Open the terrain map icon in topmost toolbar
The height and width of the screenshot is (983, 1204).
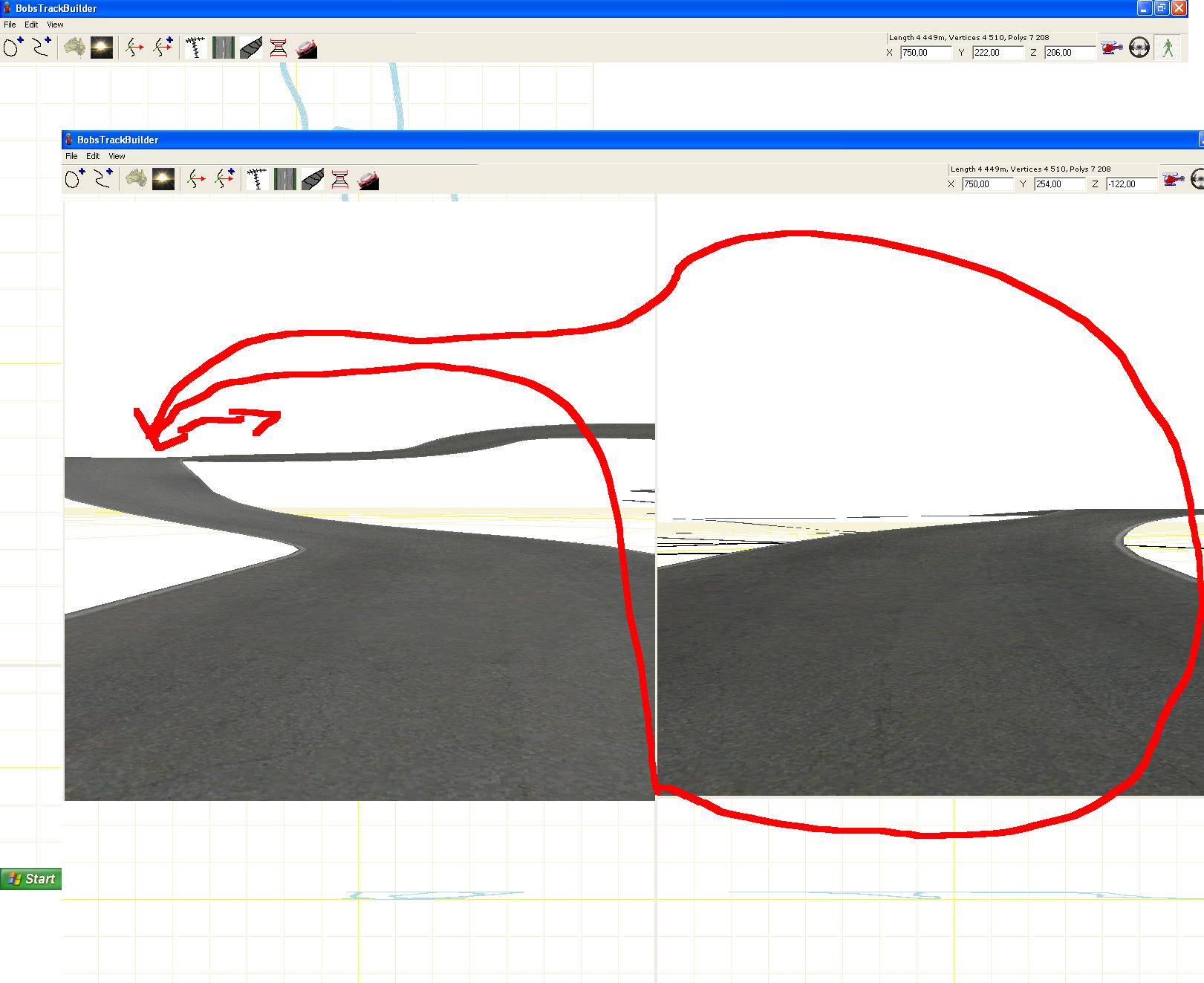(x=74, y=48)
